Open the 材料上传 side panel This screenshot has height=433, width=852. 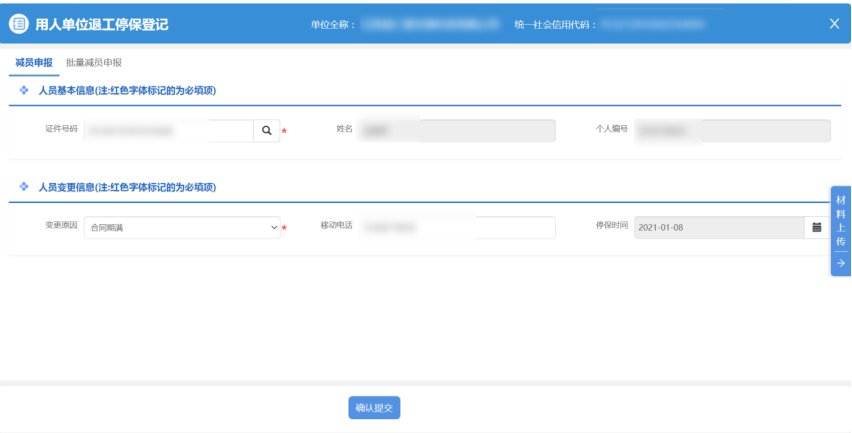840,220
